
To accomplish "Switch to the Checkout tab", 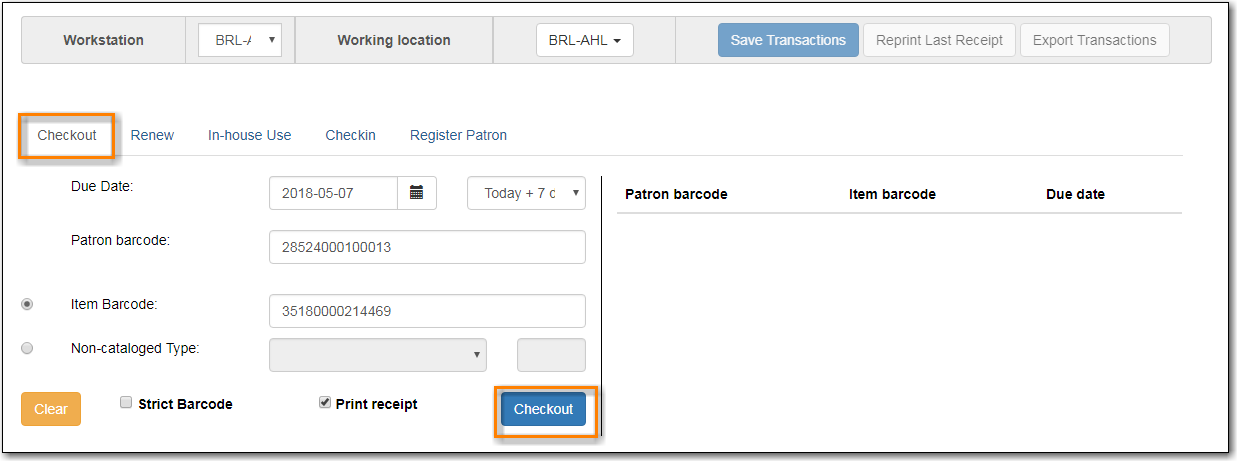I will 67,135.
